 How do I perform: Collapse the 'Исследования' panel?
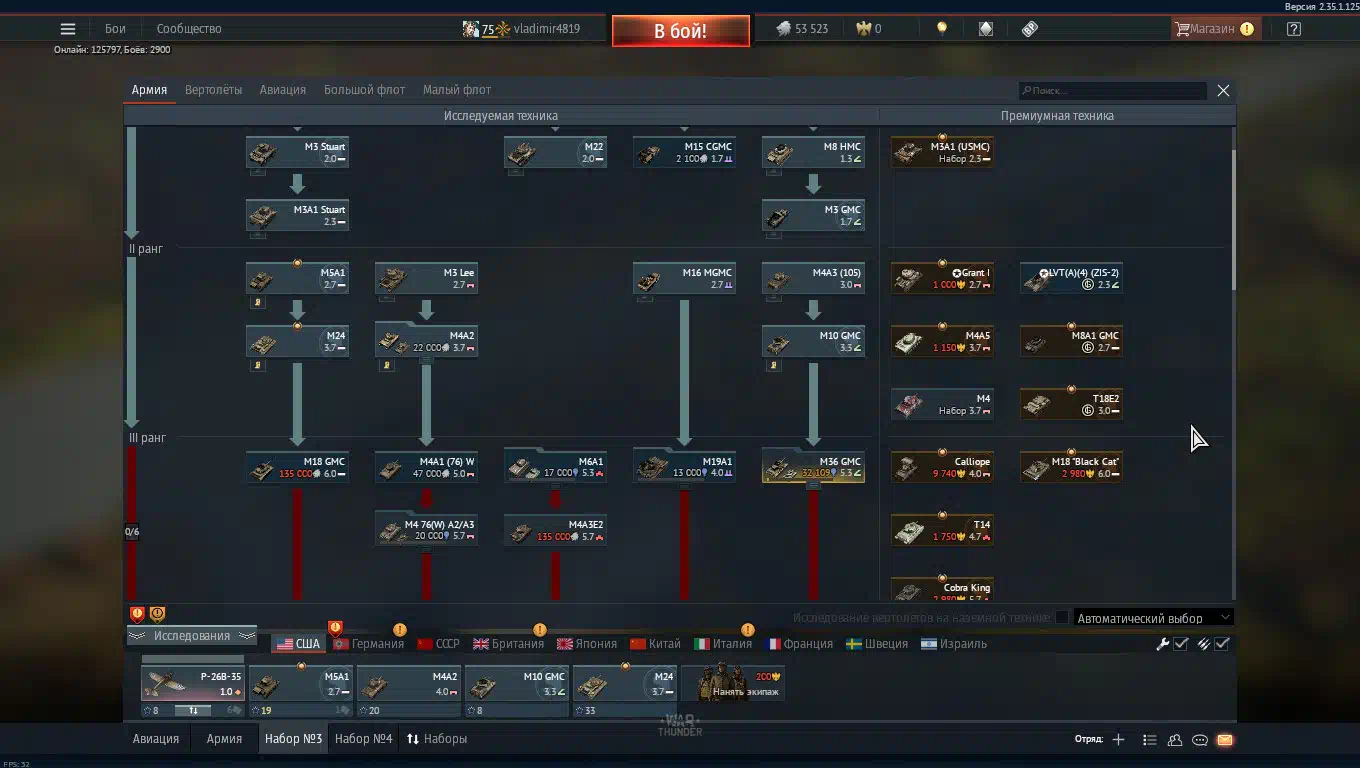point(191,636)
